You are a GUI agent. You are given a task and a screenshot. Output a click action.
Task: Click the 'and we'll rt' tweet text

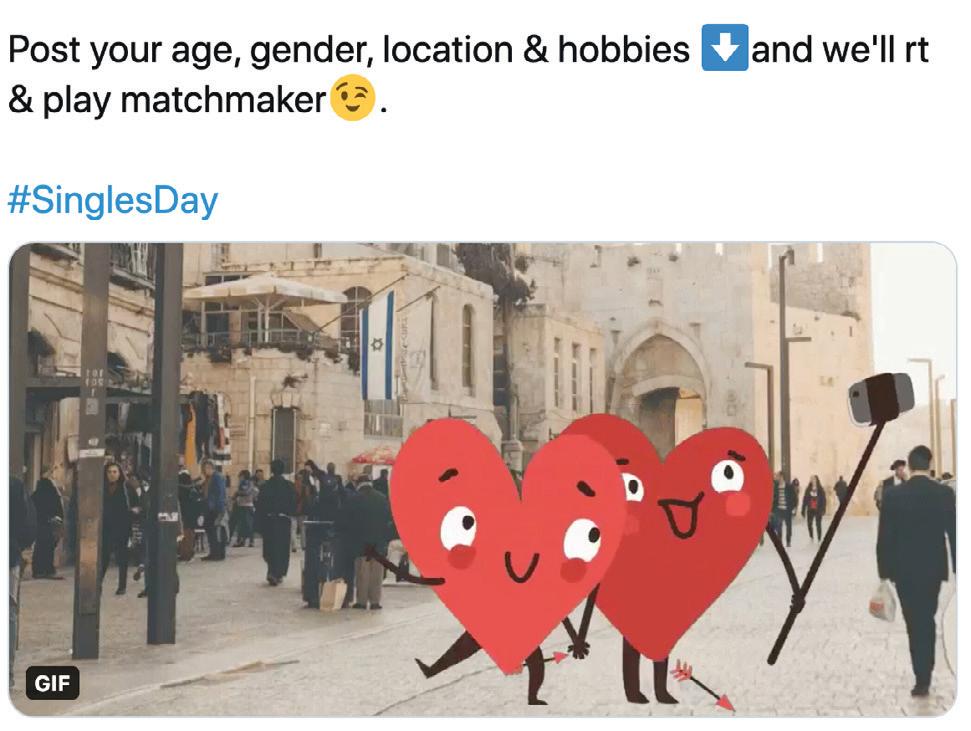click(x=840, y=50)
